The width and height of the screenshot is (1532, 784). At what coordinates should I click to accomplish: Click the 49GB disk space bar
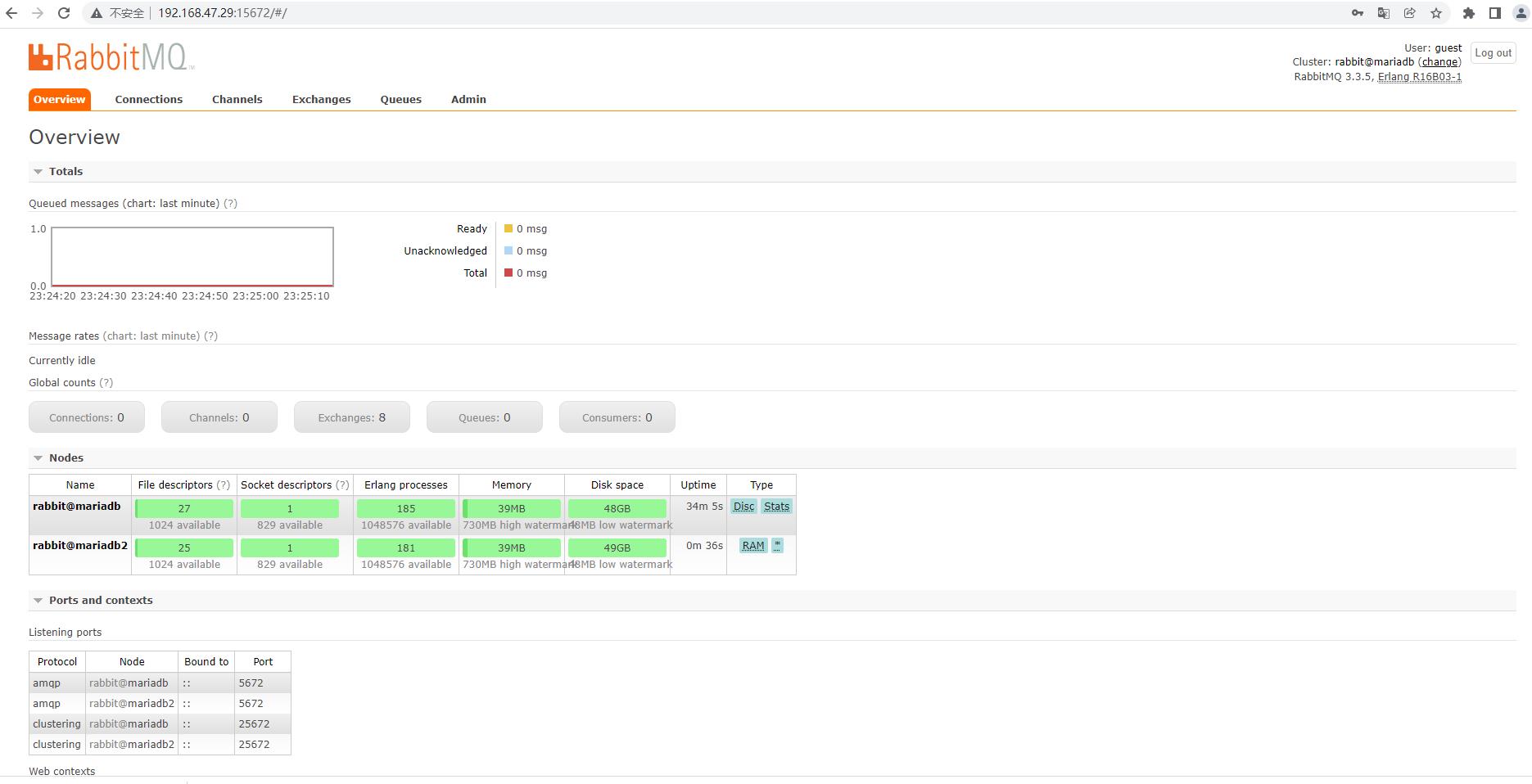(617, 547)
